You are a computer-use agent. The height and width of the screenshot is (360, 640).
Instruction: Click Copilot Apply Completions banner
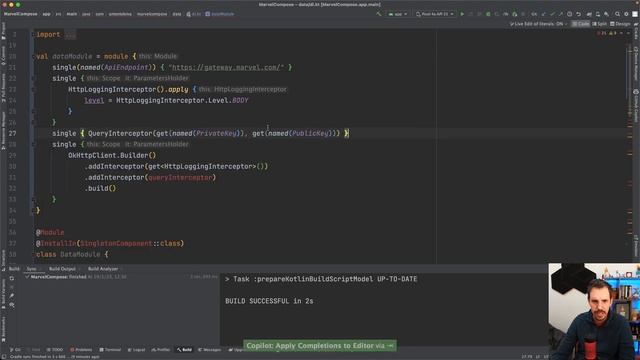point(320,346)
